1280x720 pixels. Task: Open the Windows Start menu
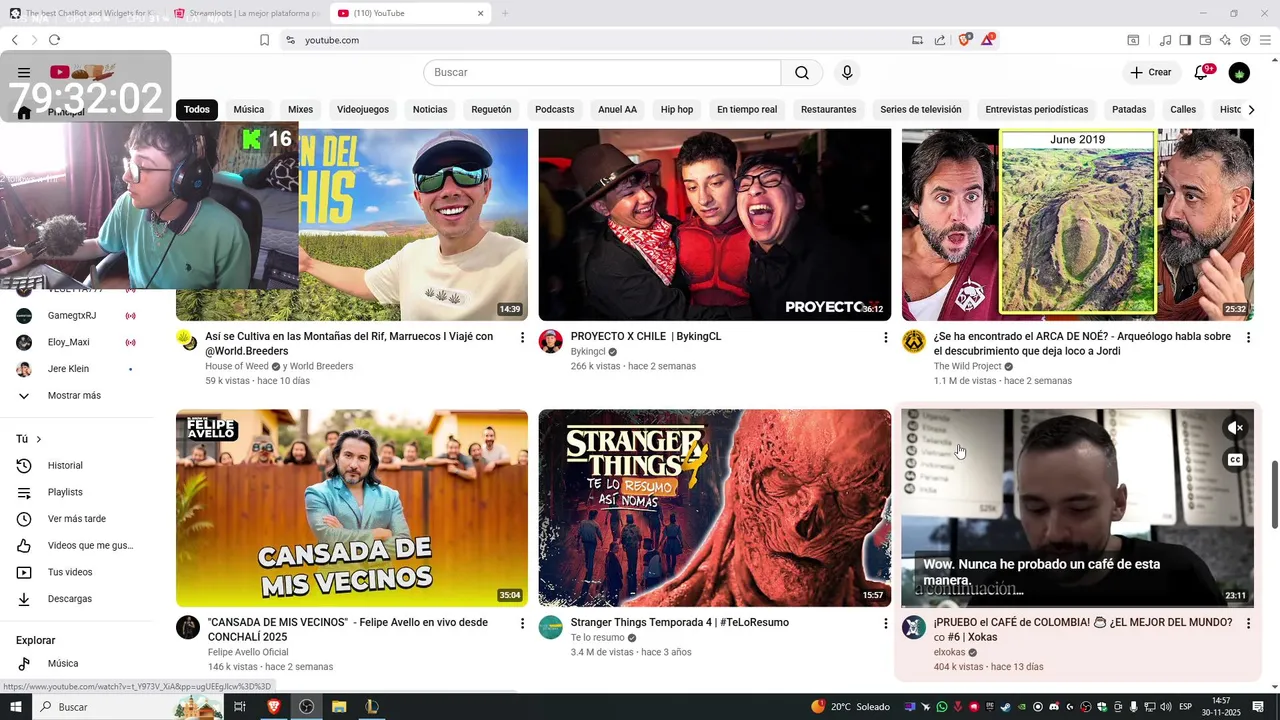(16, 707)
